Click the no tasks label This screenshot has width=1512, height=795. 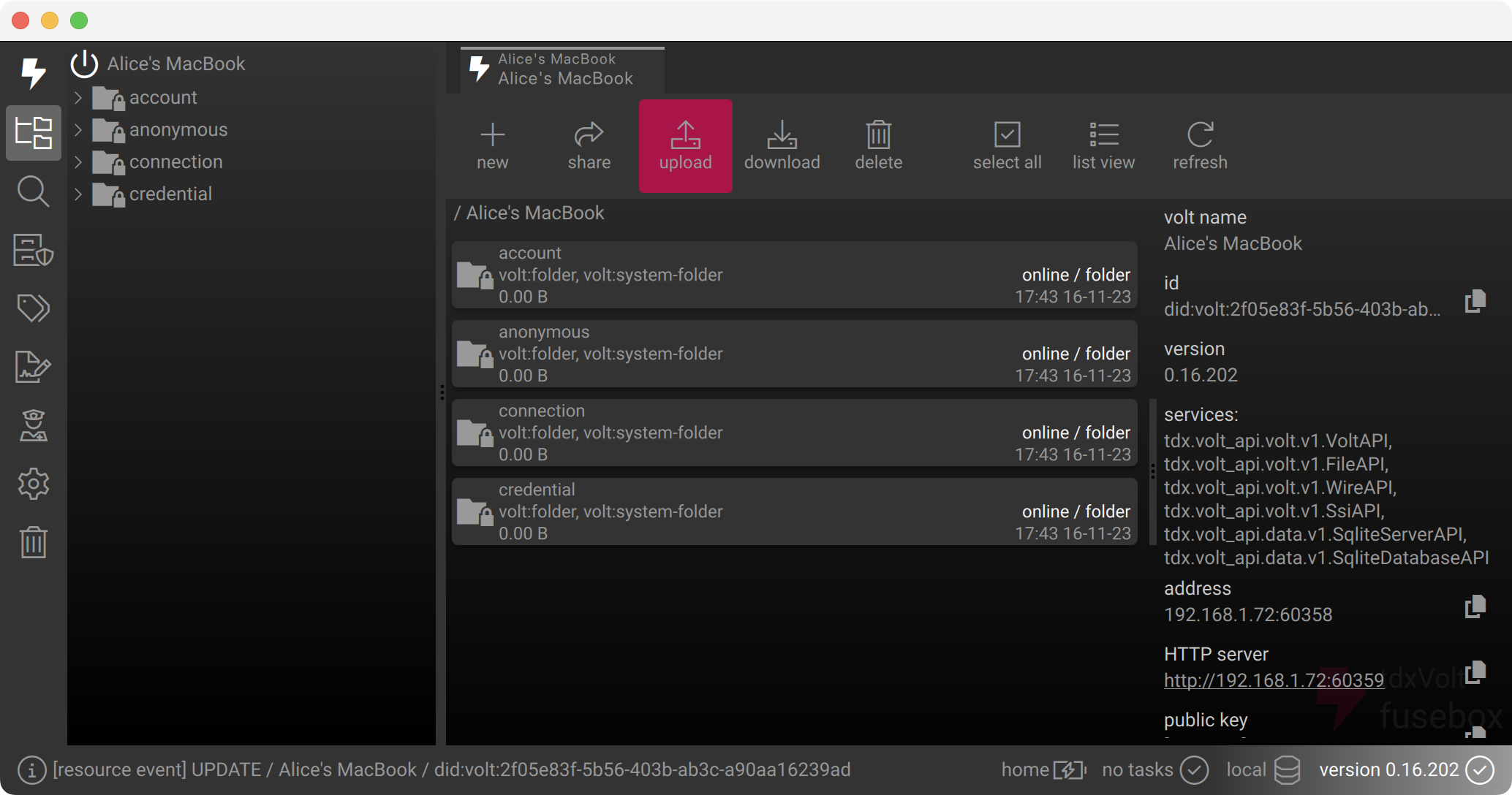1137,769
